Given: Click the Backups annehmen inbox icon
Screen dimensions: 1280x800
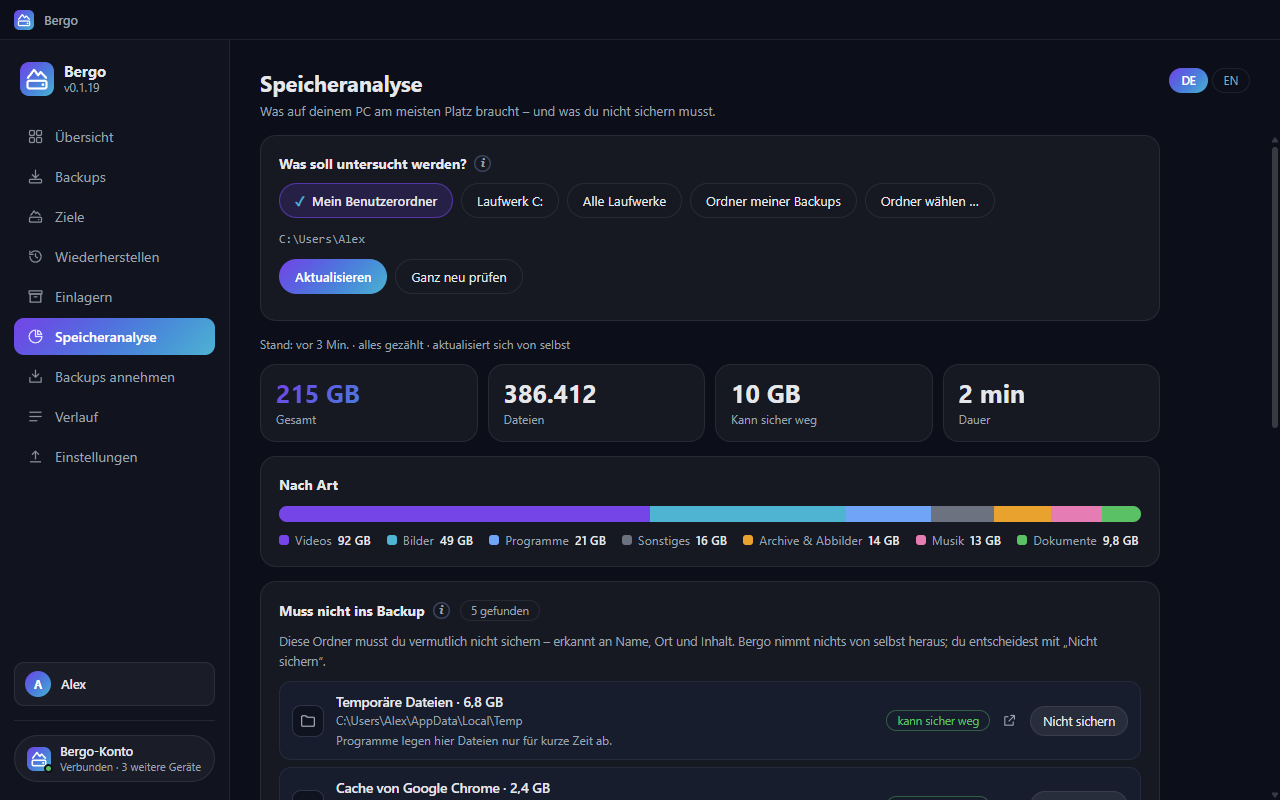Looking at the screenshot, I should tap(35, 377).
